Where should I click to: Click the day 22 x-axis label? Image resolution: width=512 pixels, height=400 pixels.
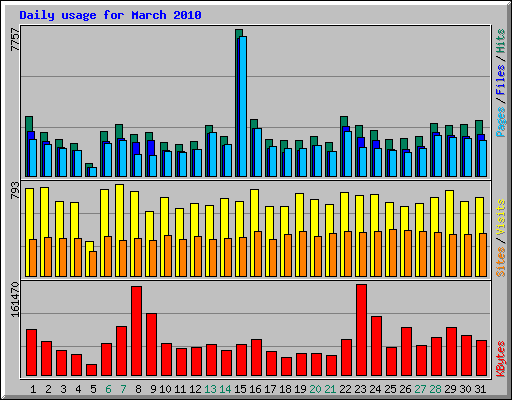click(345, 389)
